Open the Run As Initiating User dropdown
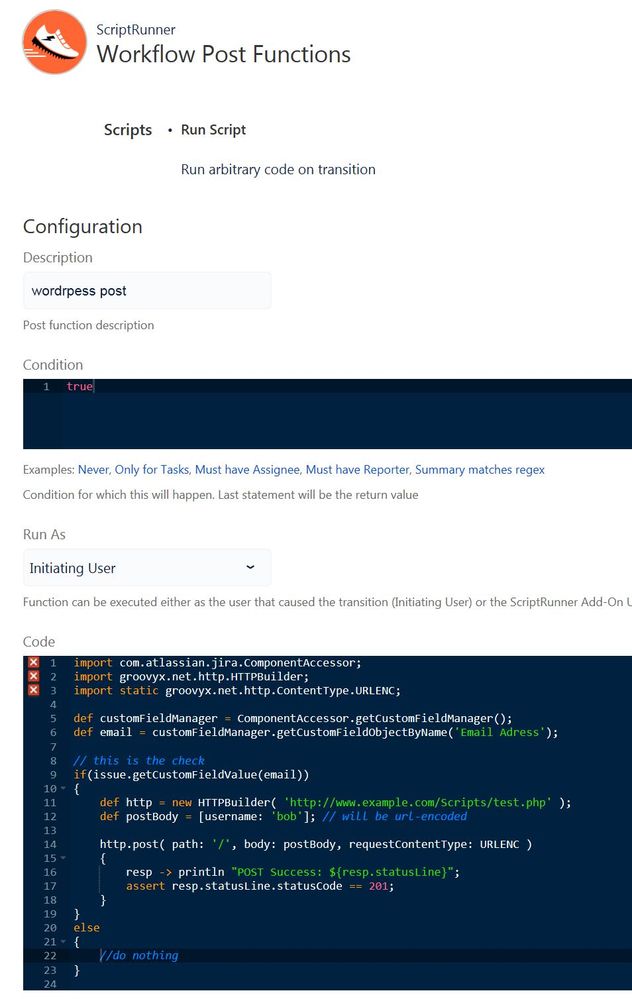632x999 pixels. [x=147, y=568]
